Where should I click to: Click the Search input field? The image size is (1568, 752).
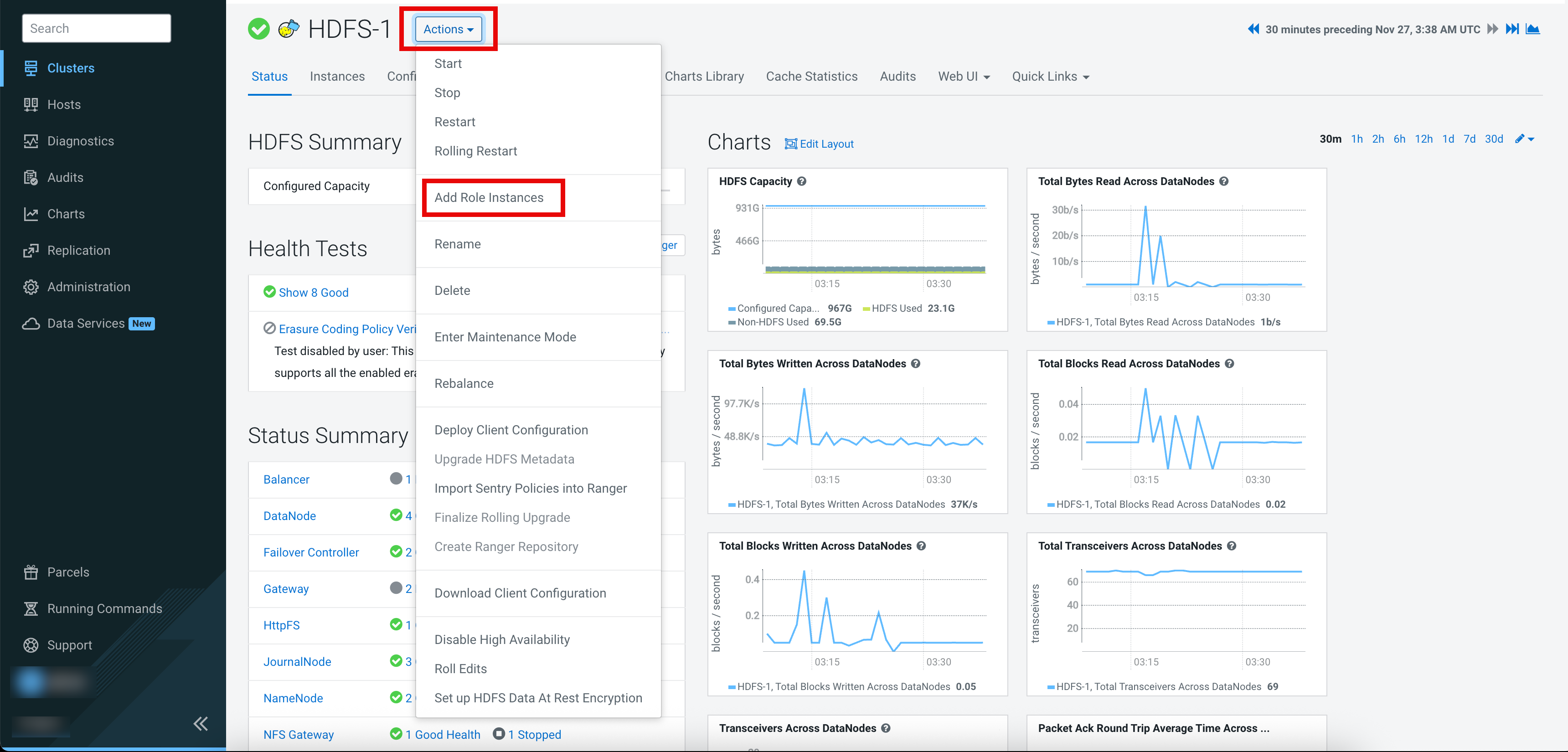96,29
